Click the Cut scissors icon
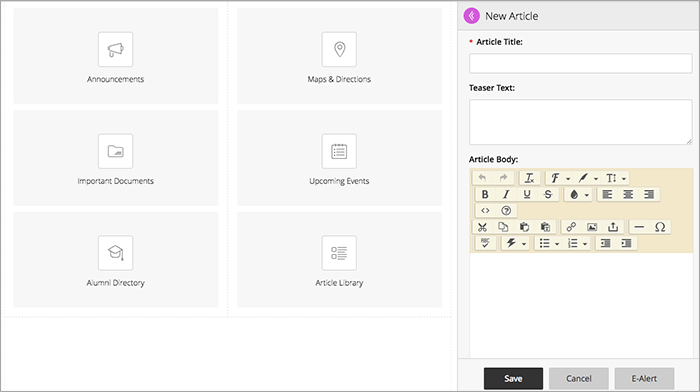 482,227
